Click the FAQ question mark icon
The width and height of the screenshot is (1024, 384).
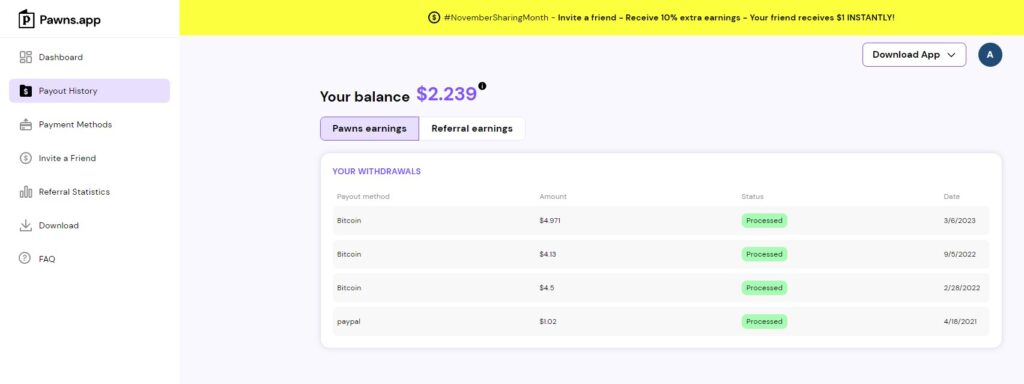click(x=25, y=259)
